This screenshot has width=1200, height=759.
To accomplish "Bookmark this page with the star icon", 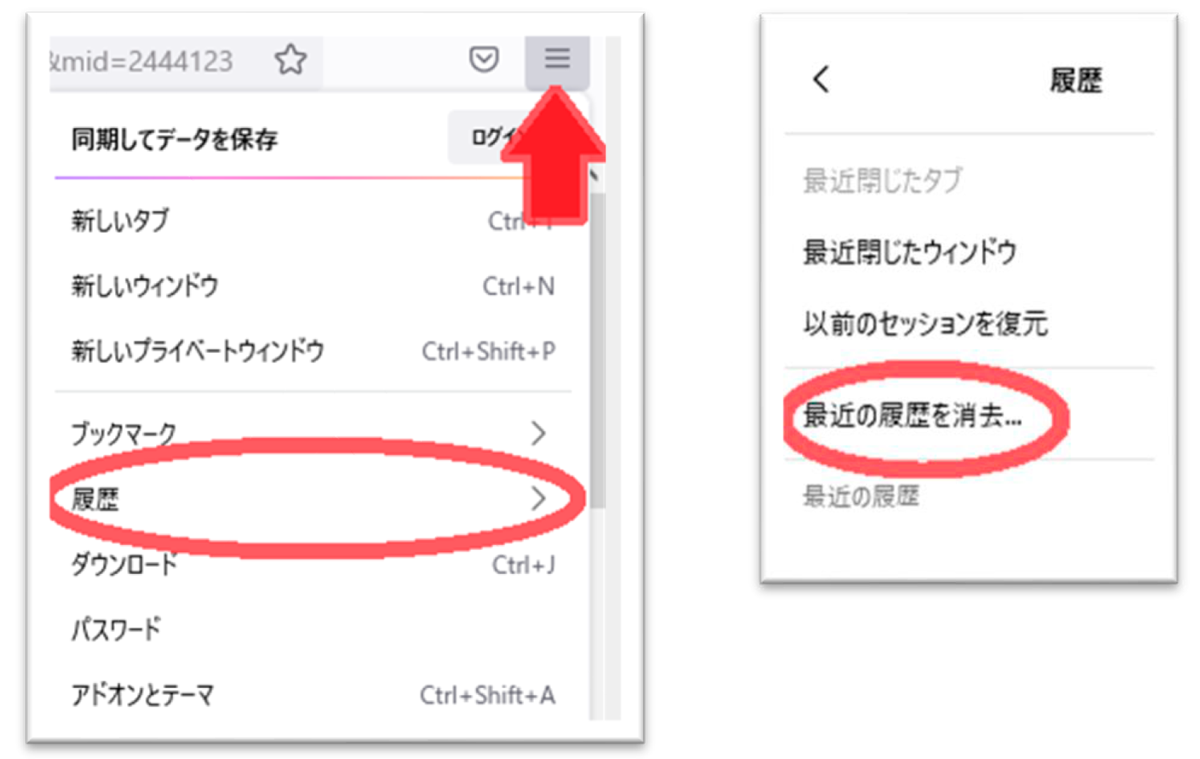I will pos(290,61).
